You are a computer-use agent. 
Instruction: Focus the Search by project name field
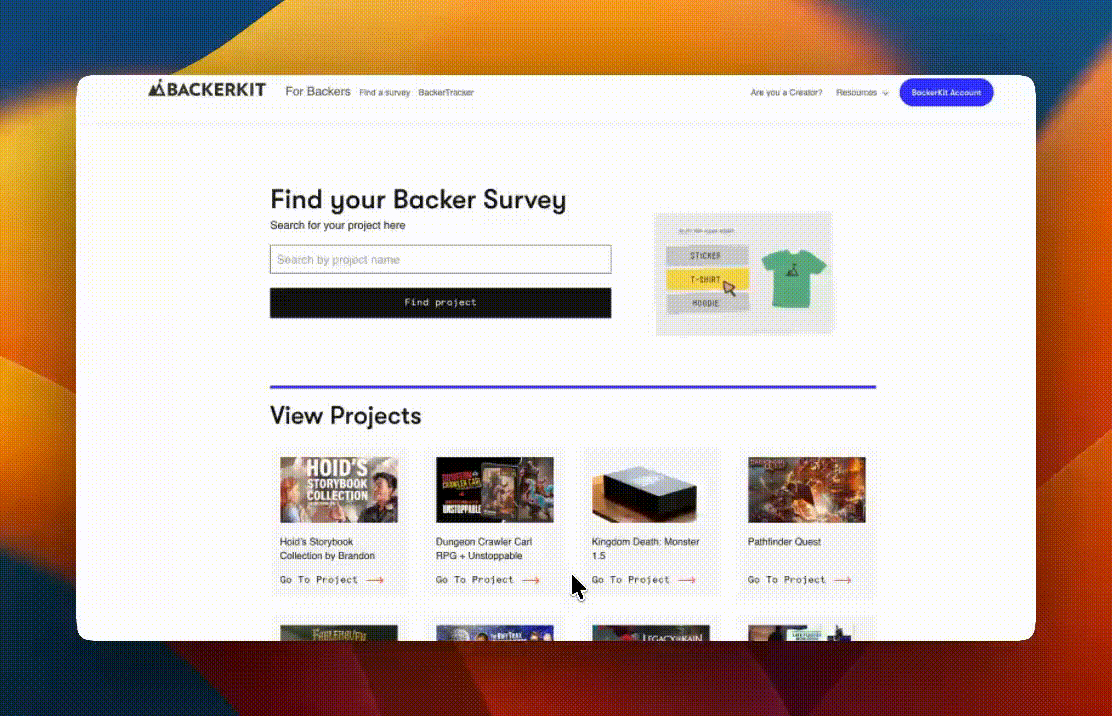(x=440, y=259)
